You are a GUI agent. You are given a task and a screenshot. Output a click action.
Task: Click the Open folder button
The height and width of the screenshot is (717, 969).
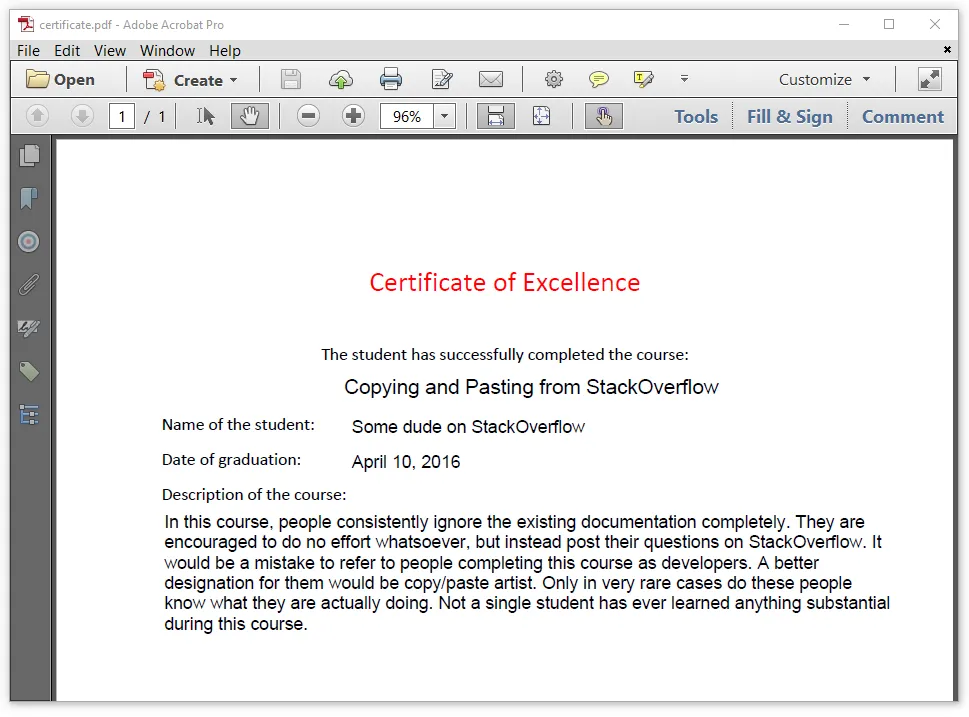(60, 80)
